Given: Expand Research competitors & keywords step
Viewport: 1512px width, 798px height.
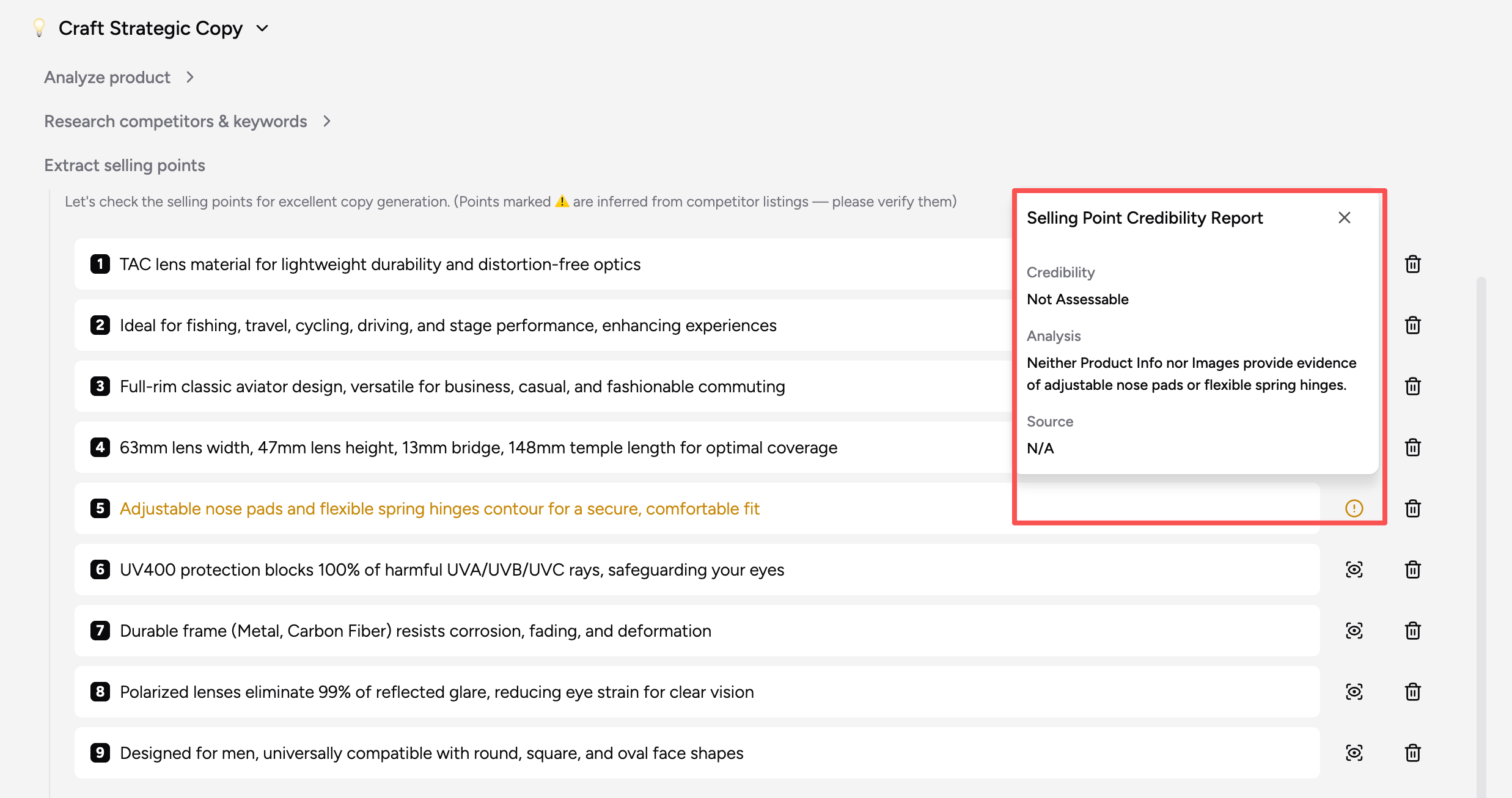Looking at the screenshot, I should [327, 121].
